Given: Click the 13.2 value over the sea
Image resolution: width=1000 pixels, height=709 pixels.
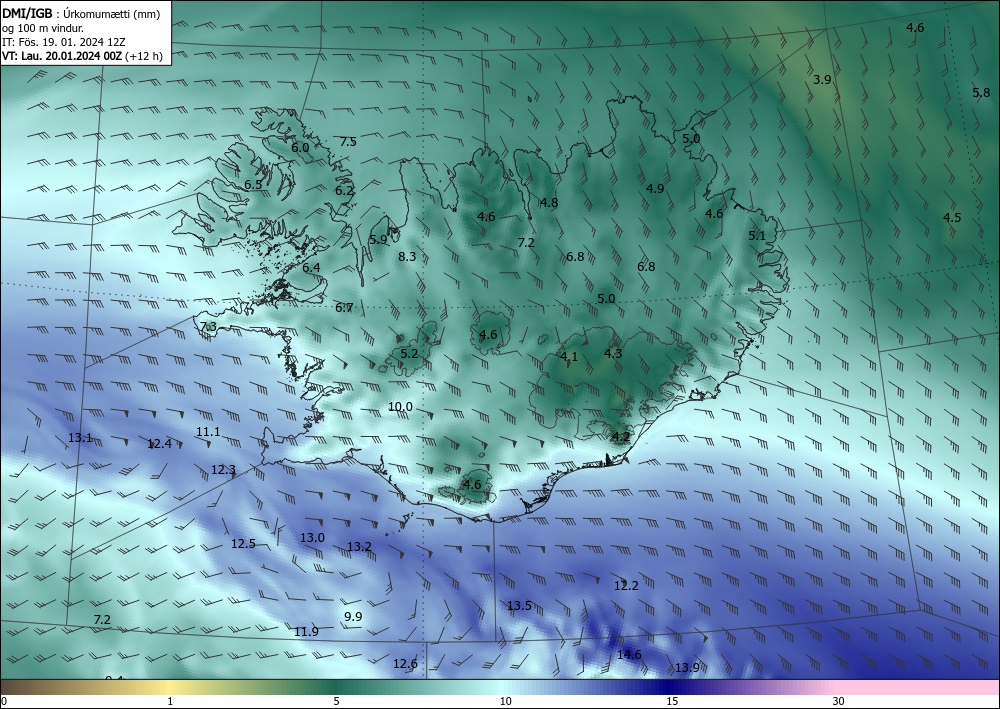Looking at the screenshot, I should [359, 546].
